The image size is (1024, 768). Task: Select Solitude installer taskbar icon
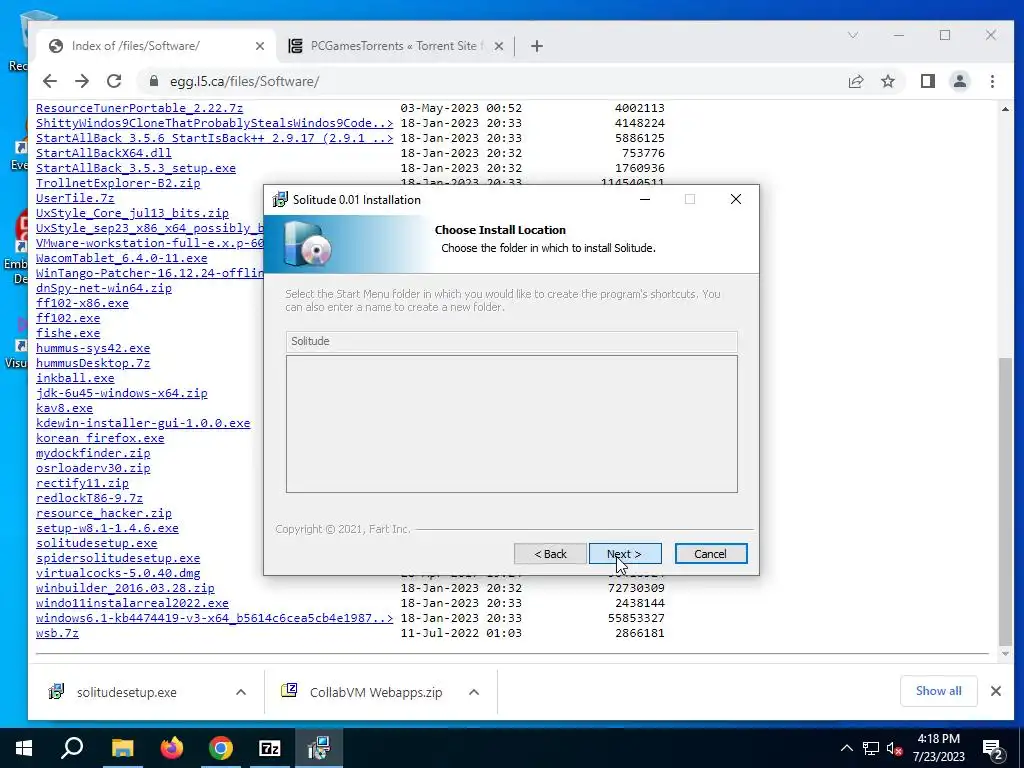tap(319, 748)
